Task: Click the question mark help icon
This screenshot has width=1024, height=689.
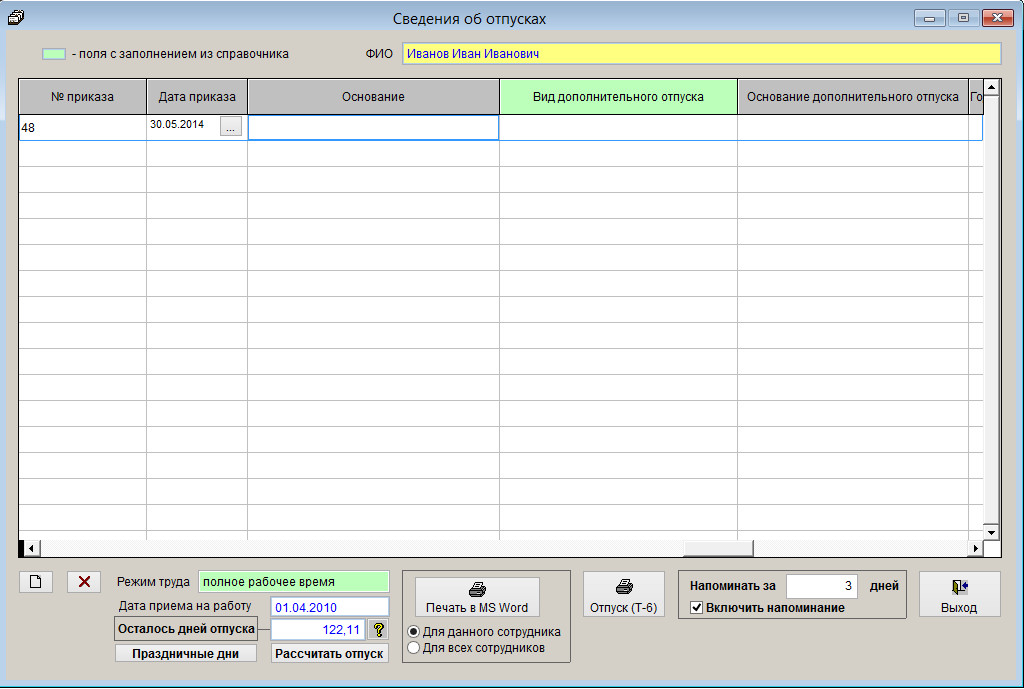Action: [378, 629]
